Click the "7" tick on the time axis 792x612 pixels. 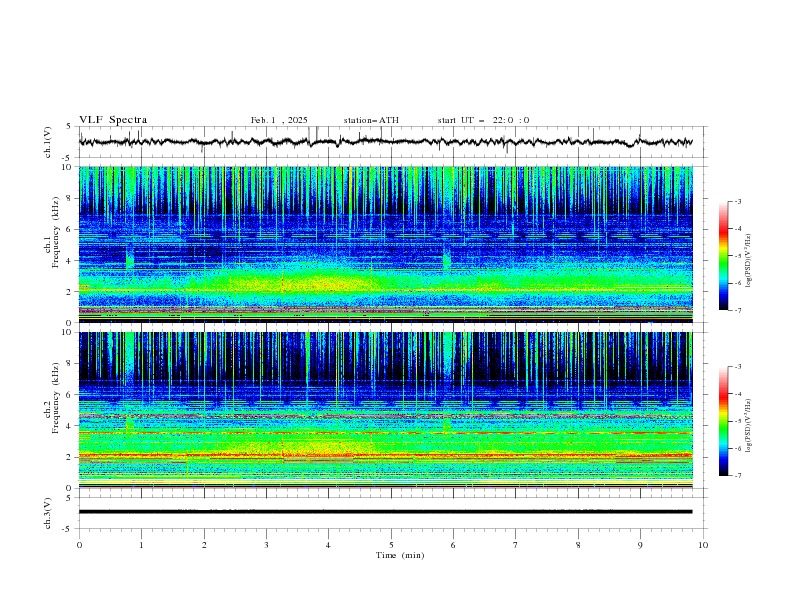[x=516, y=545]
